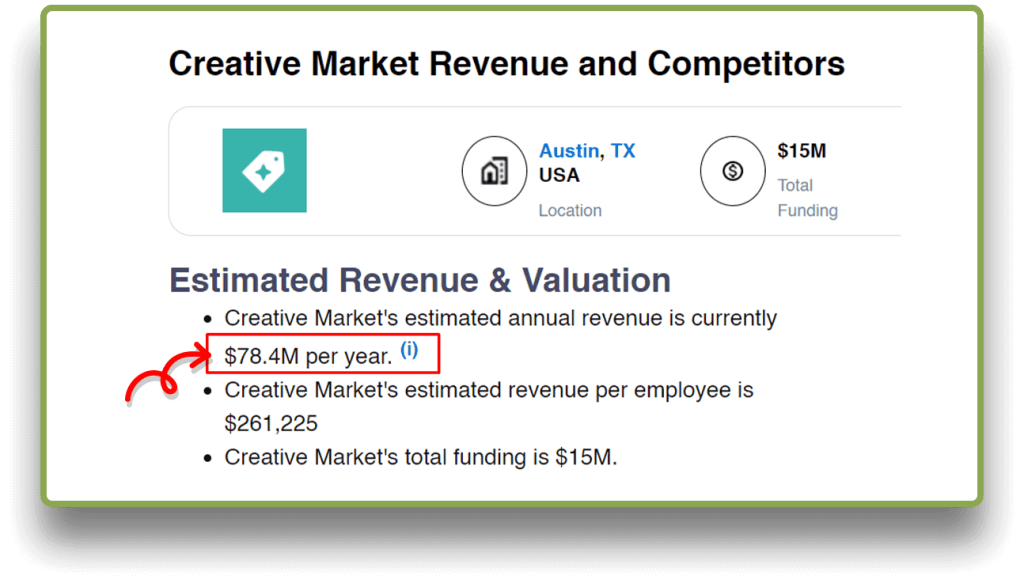
Task: Click the estimated revenue per employee sentence
Action: tap(488, 389)
